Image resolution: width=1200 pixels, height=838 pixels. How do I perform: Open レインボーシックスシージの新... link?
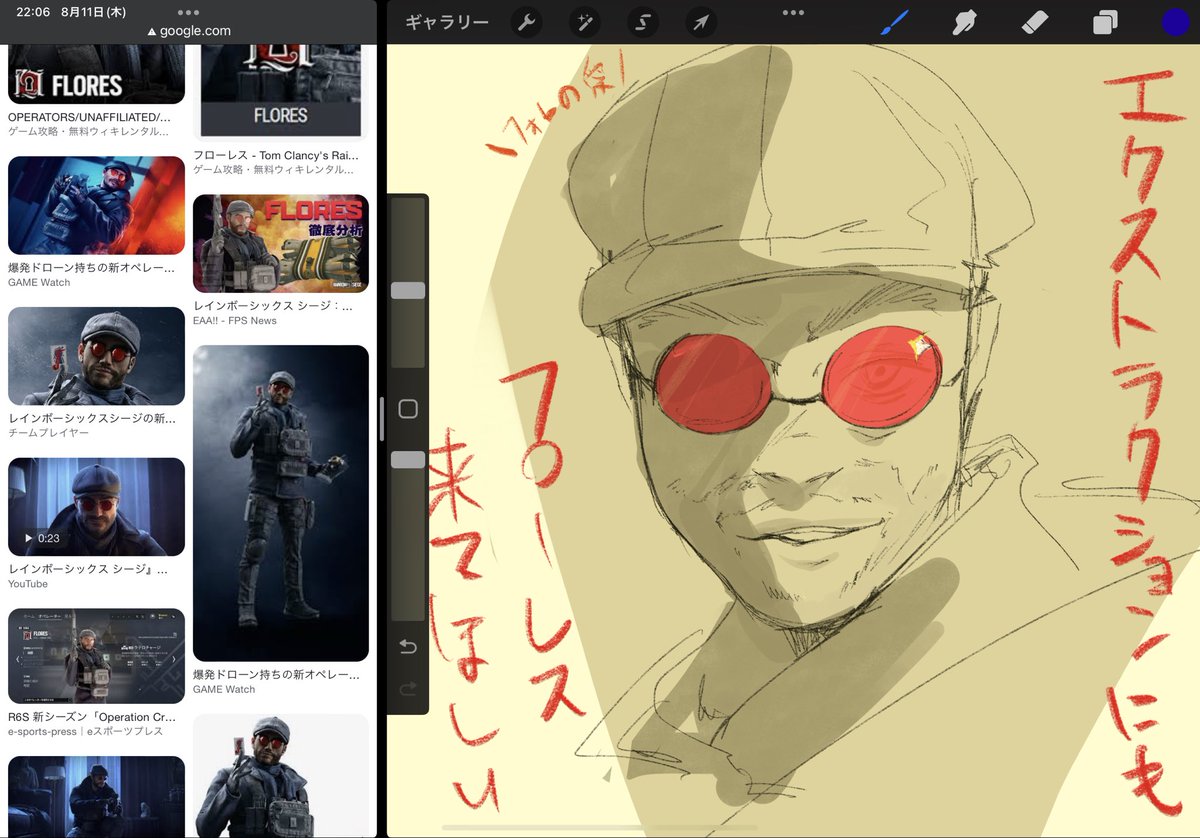pos(92,418)
